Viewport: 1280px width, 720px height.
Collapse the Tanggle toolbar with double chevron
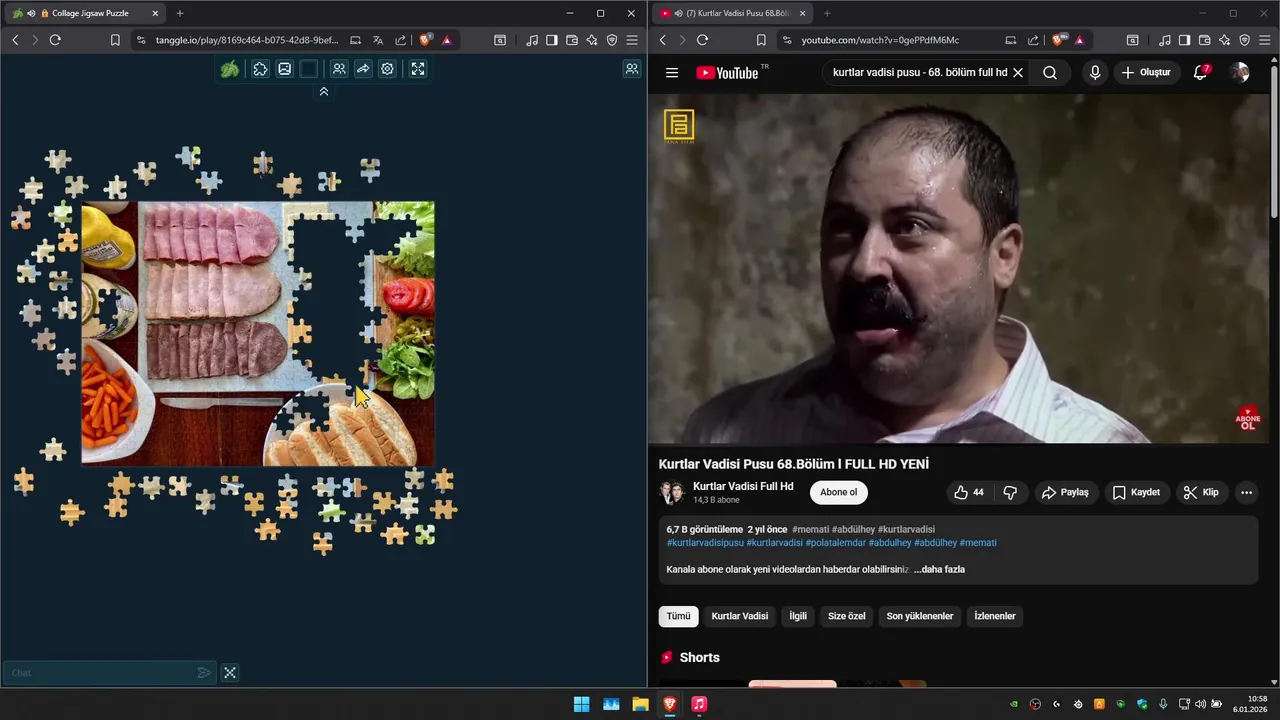[x=324, y=91]
